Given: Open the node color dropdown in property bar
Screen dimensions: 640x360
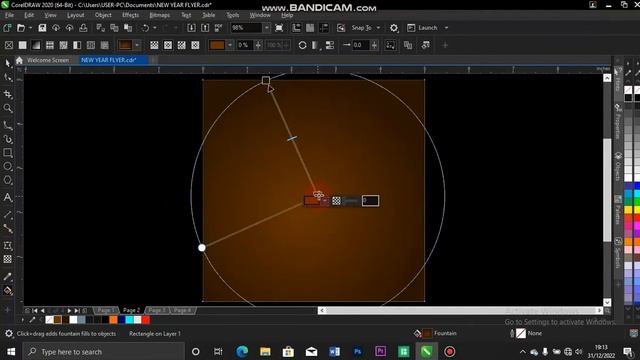Looking at the screenshot, I should coord(230,45).
